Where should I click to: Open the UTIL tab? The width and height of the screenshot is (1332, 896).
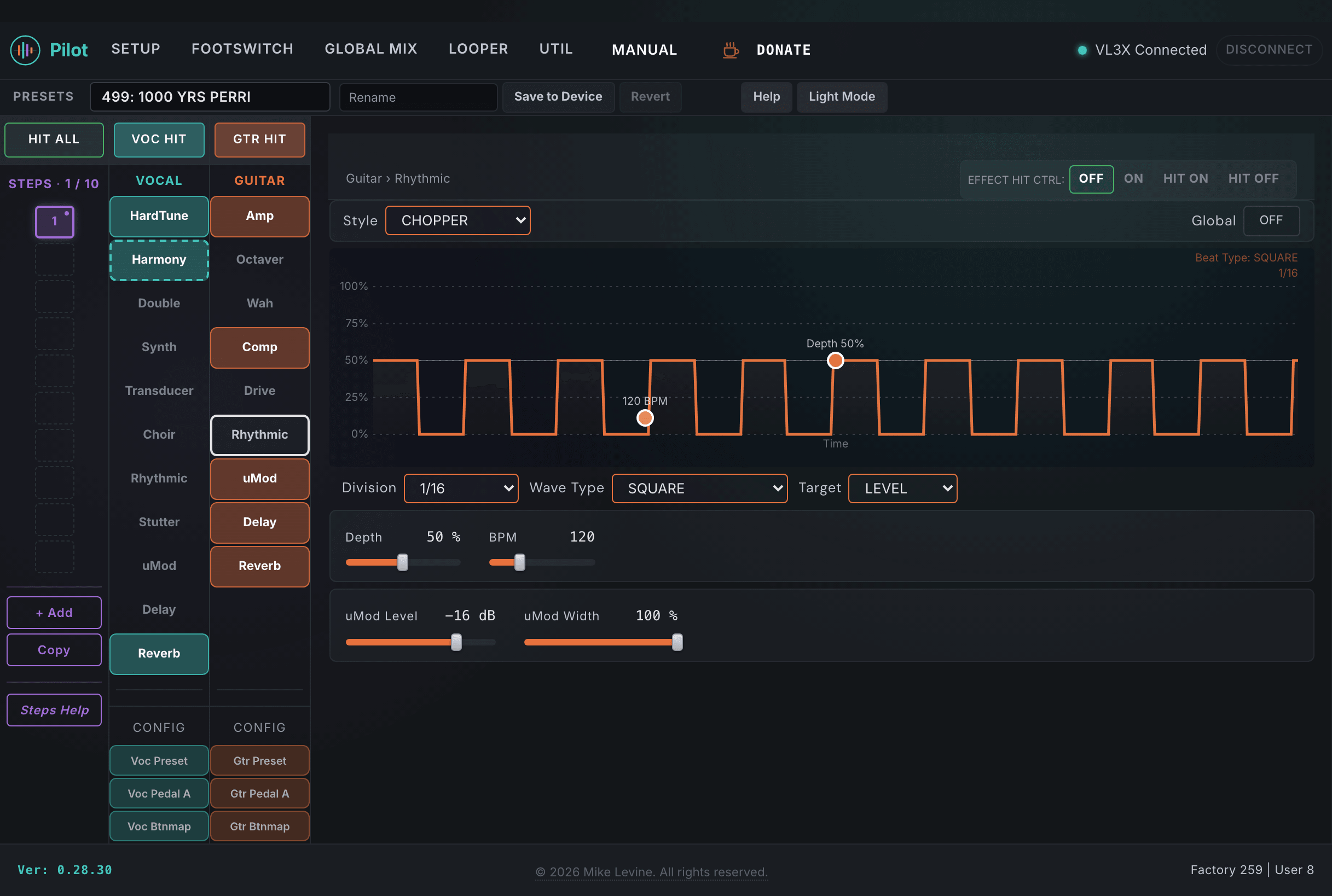[x=555, y=49]
